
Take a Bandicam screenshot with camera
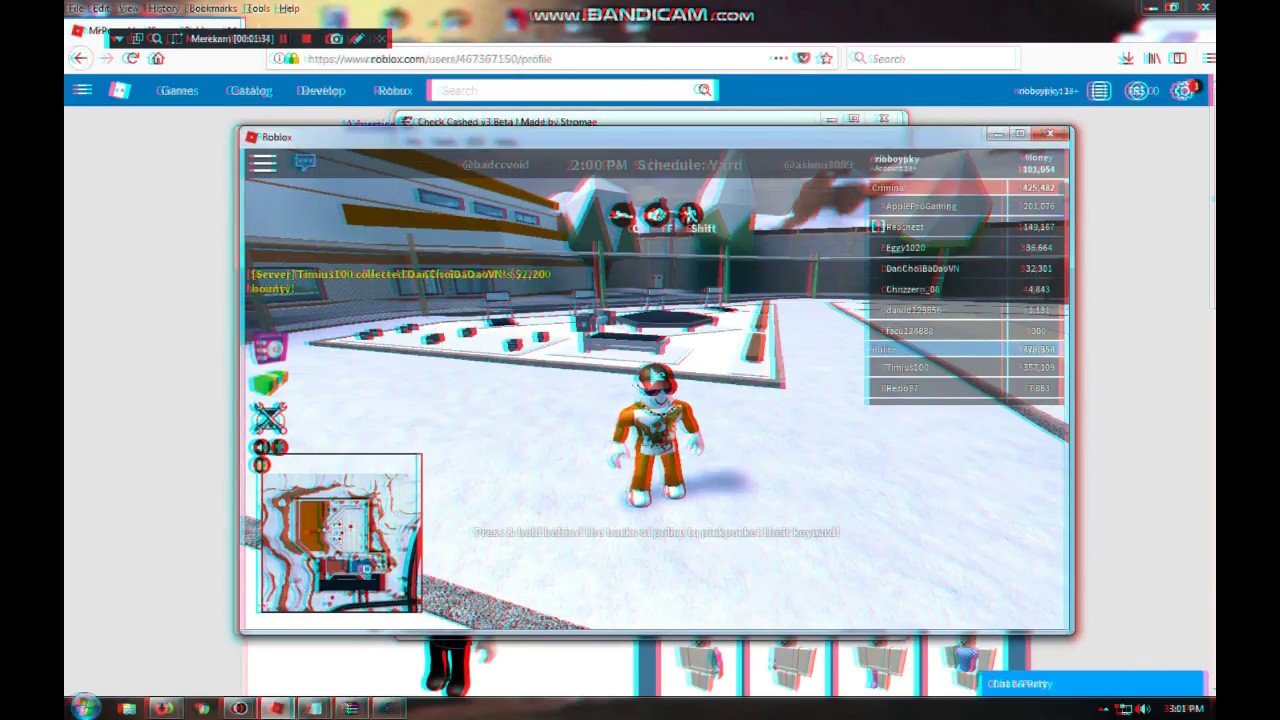tap(334, 39)
